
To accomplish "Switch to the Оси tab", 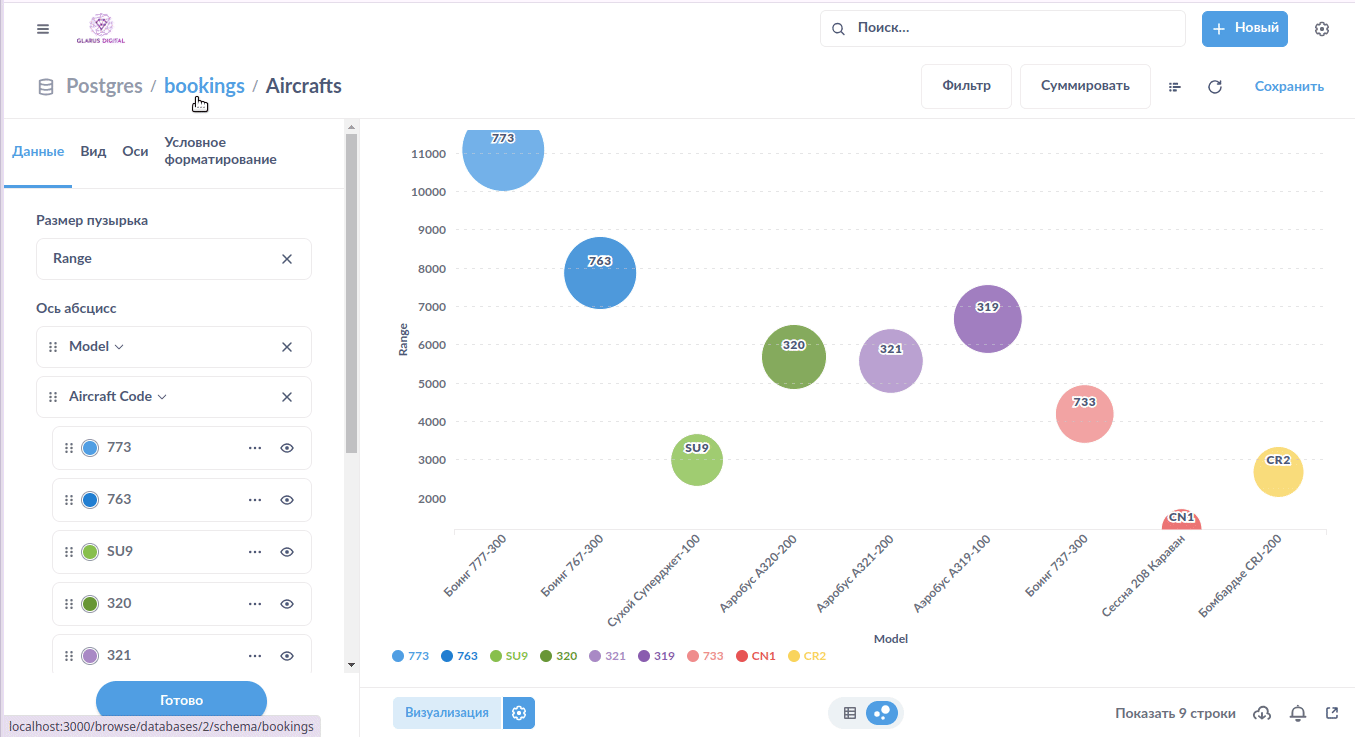I will (x=135, y=151).
